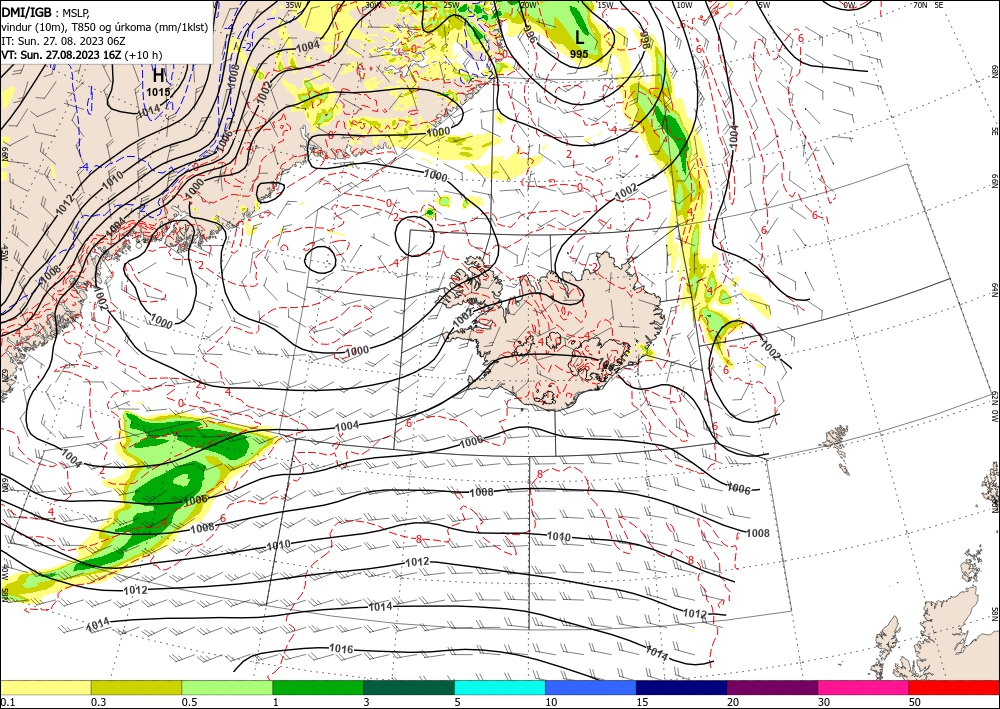This screenshot has width=1000, height=709.
Task: Select the purple 20–30 legend swatch
Action: [x=772, y=687]
